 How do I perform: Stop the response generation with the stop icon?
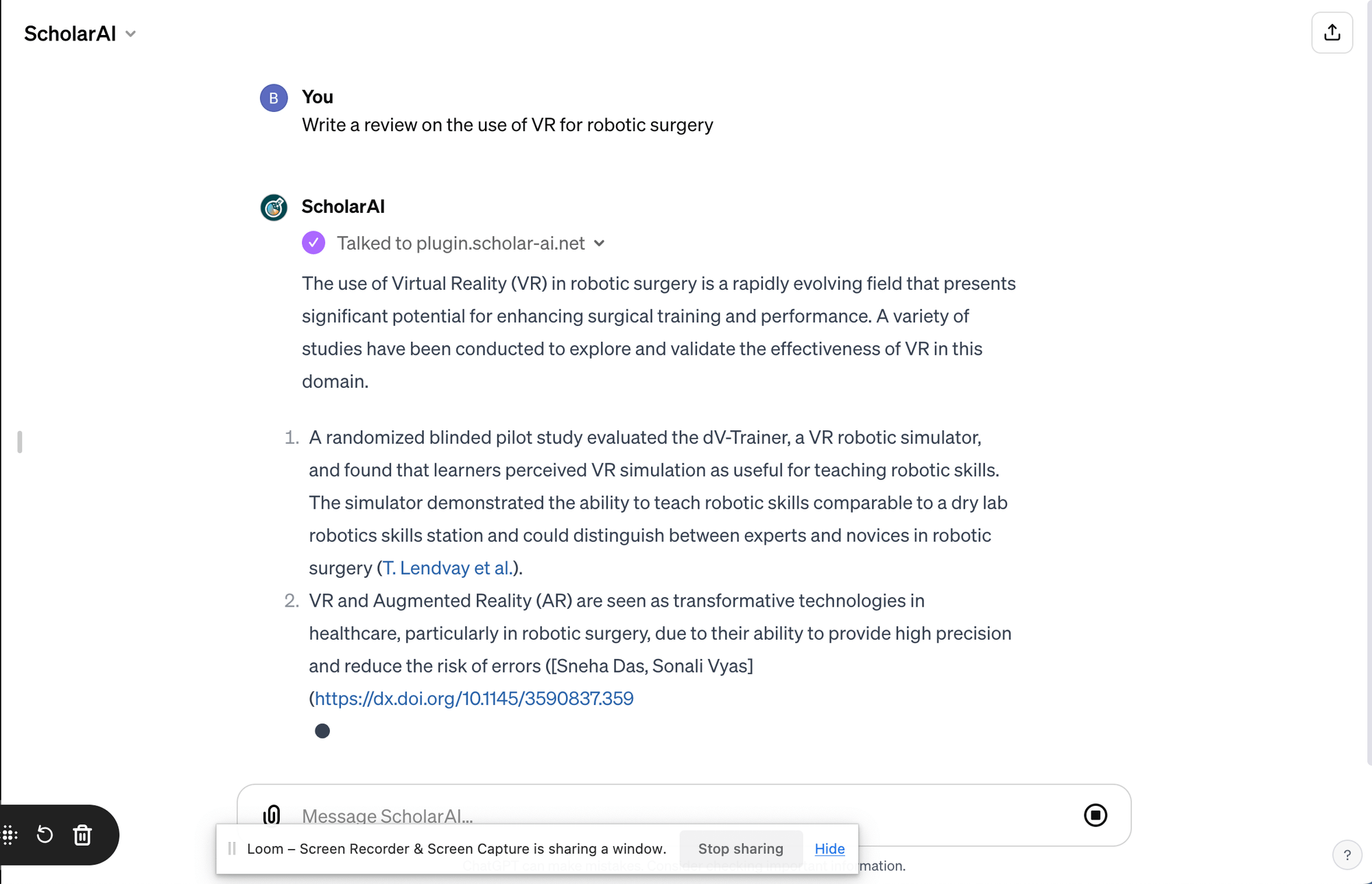(1095, 815)
